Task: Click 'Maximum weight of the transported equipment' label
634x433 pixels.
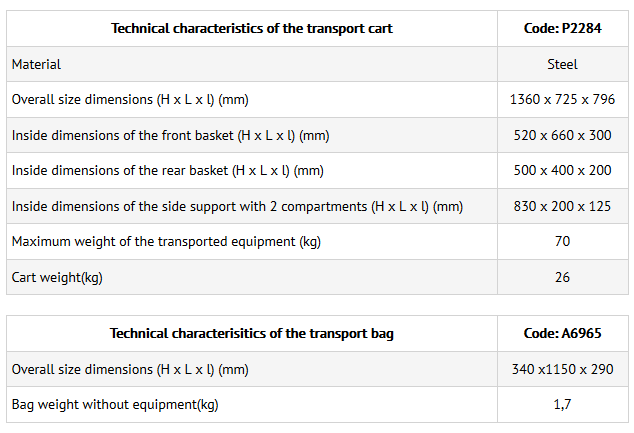Action: (166, 241)
